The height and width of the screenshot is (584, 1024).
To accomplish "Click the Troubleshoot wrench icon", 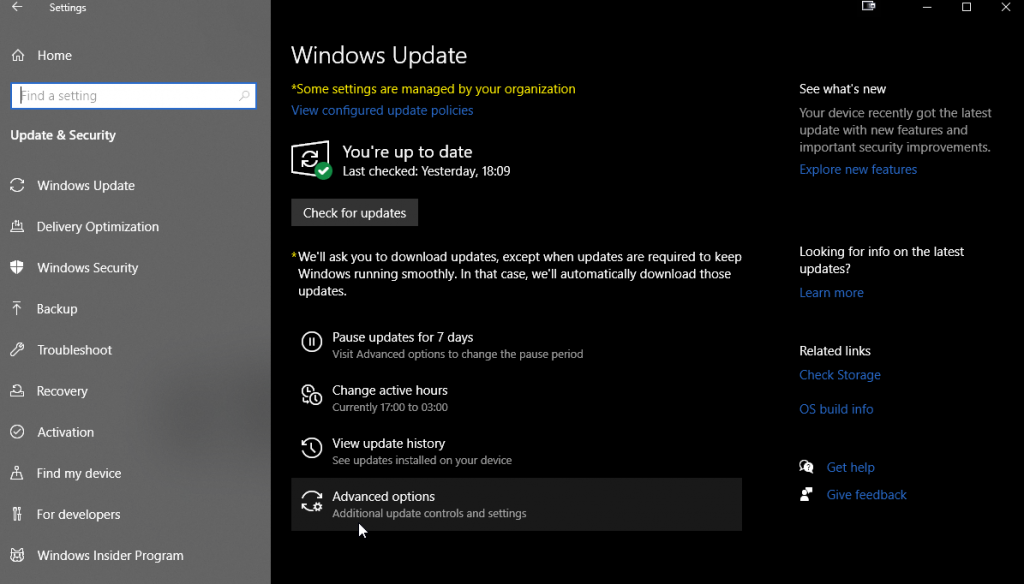I will click(17, 349).
